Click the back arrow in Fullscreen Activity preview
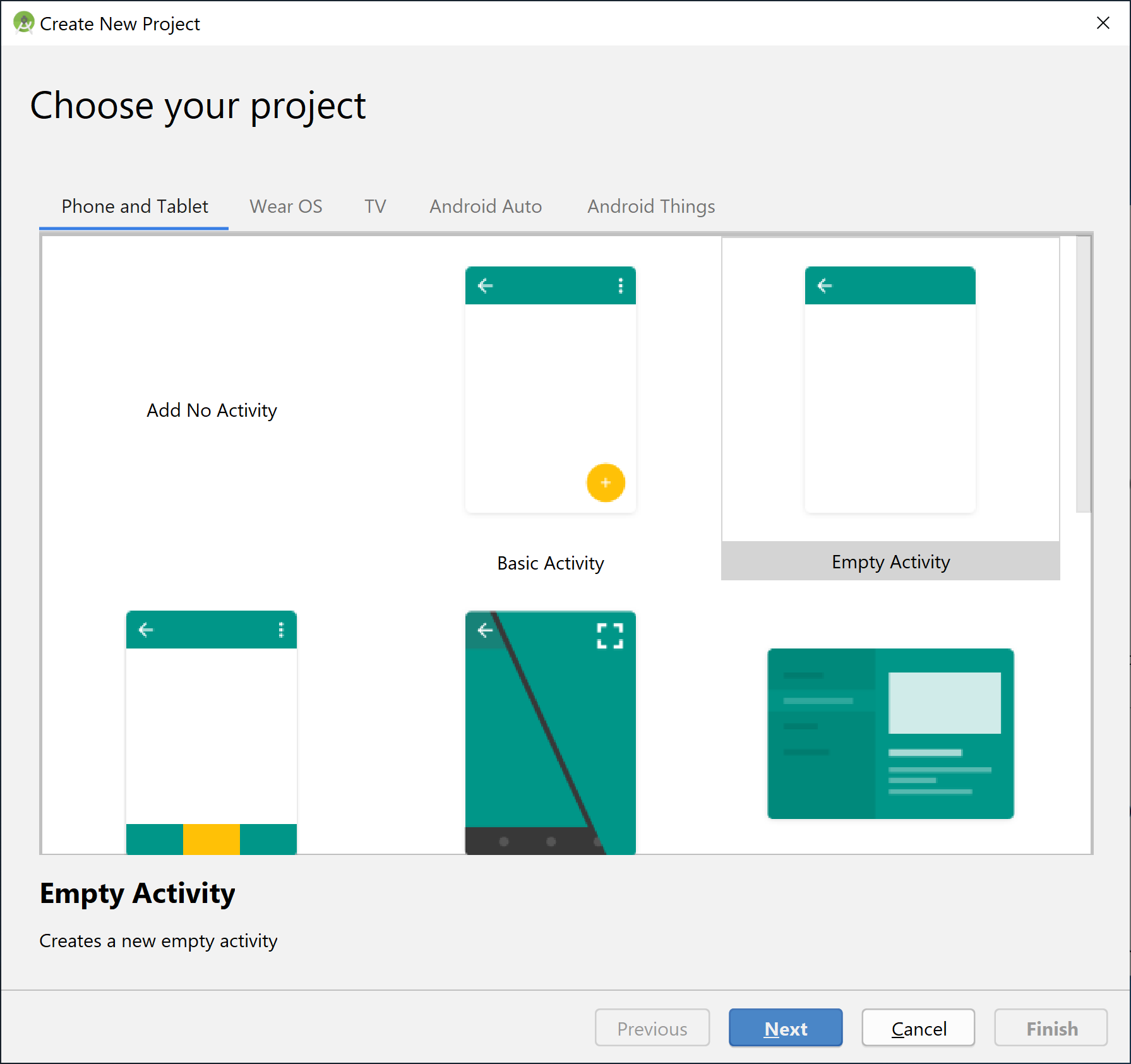The height and width of the screenshot is (1064, 1131). coord(485,630)
